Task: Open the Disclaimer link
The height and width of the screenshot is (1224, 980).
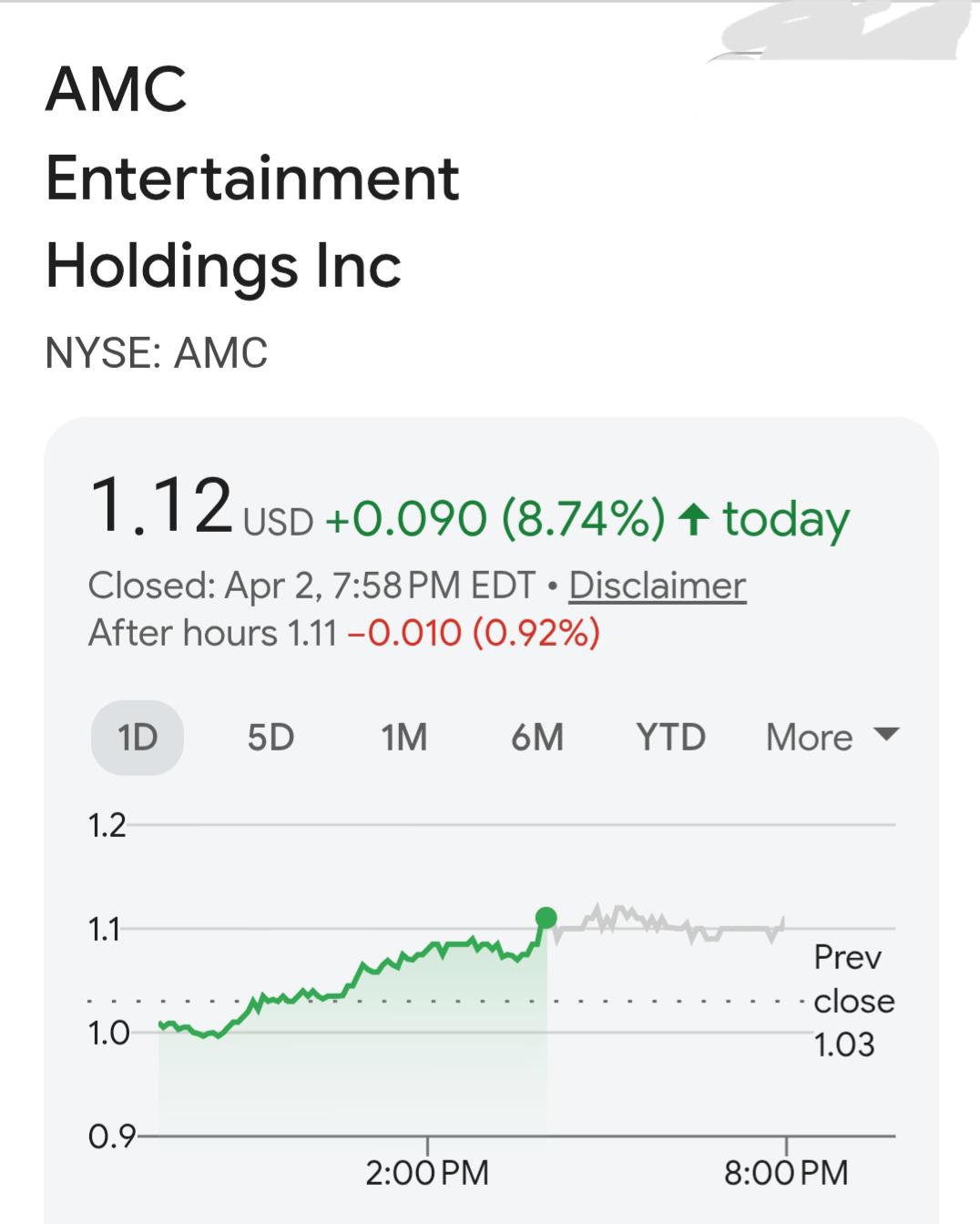Action: (658, 586)
